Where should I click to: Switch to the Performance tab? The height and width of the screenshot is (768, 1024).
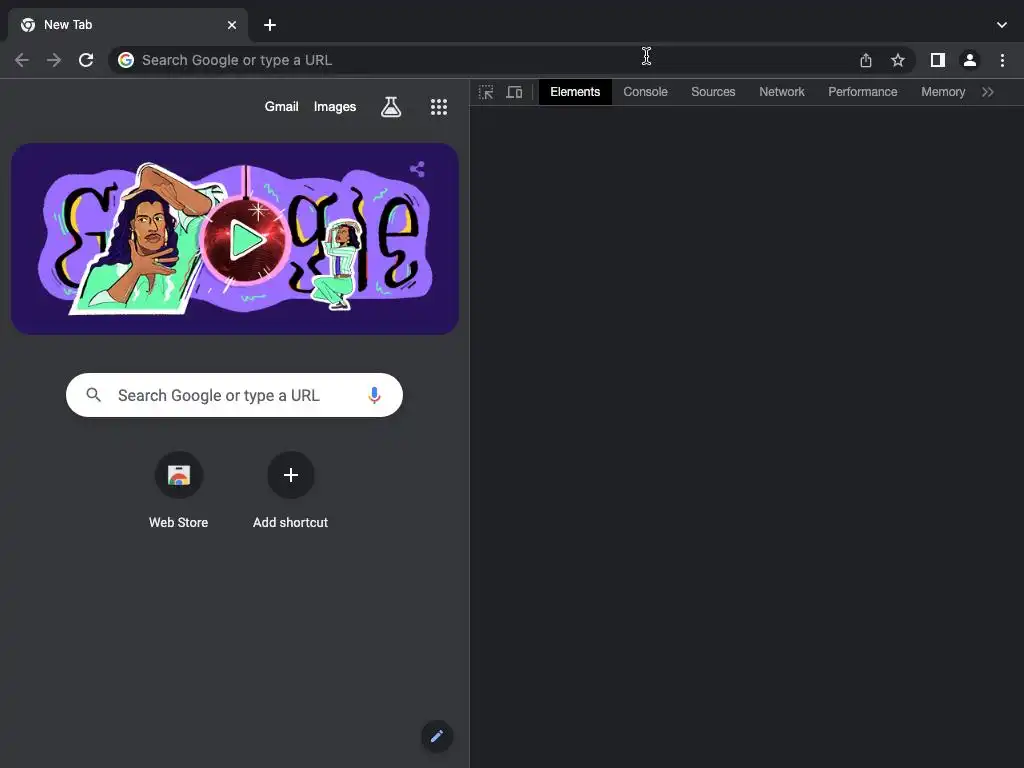tap(863, 92)
